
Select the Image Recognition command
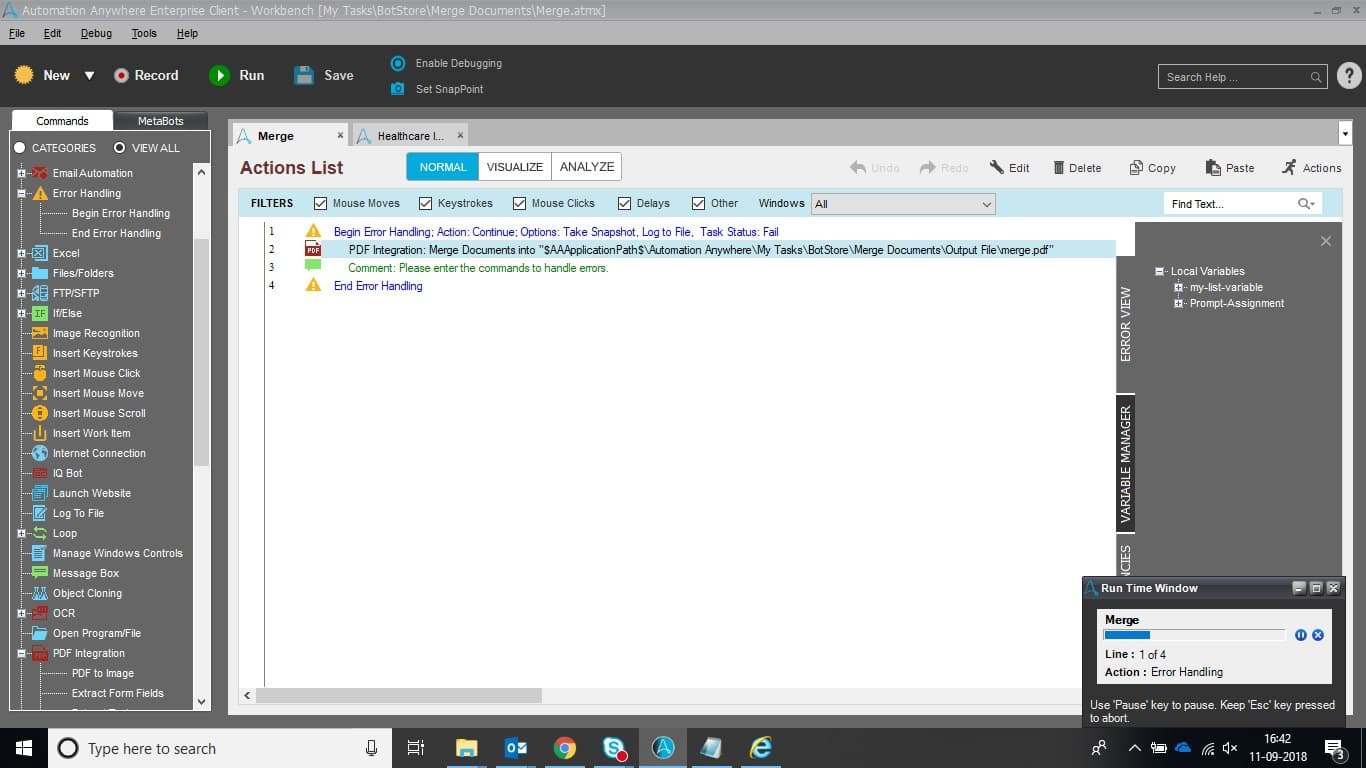(96, 333)
